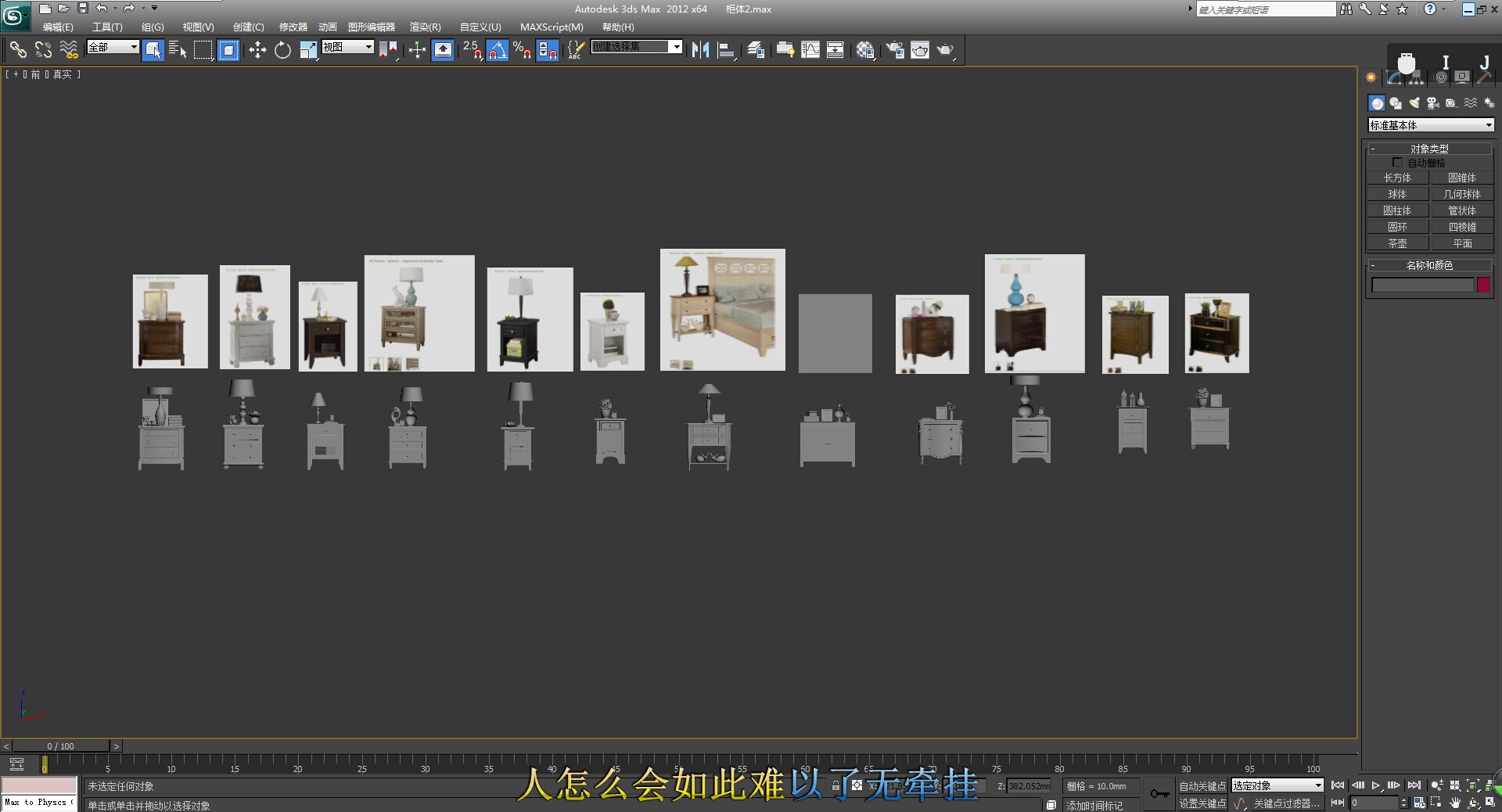Toggle 2.5D Snaps

pos(472,50)
